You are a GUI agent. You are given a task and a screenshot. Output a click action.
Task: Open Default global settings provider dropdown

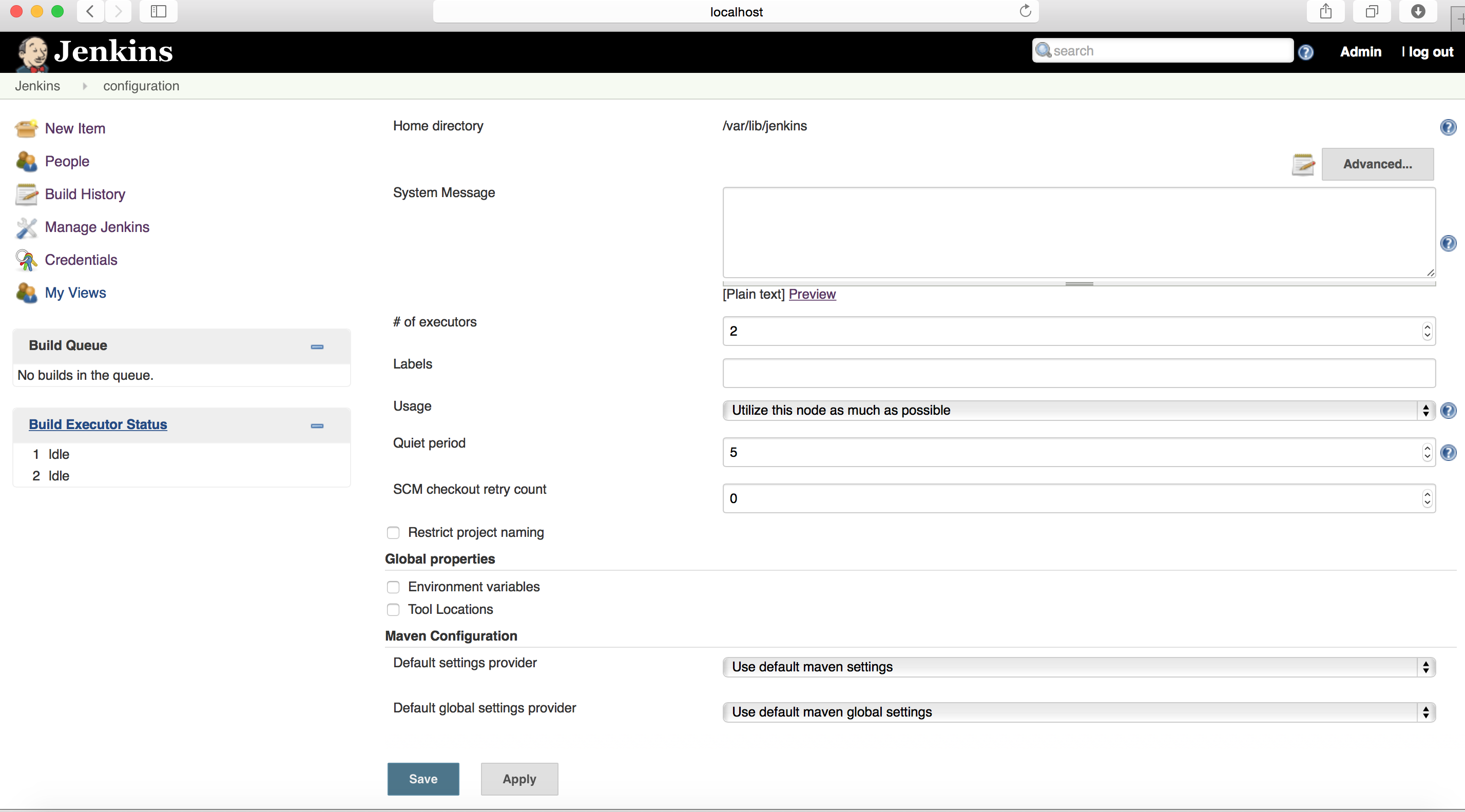(x=1079, y=712)
